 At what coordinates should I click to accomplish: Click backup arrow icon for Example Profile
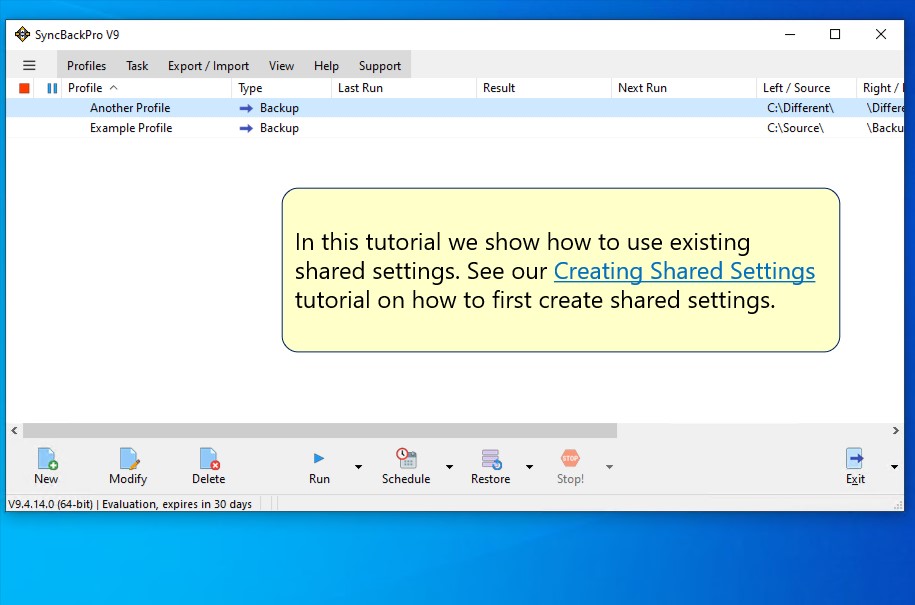(x=246, y=128)
